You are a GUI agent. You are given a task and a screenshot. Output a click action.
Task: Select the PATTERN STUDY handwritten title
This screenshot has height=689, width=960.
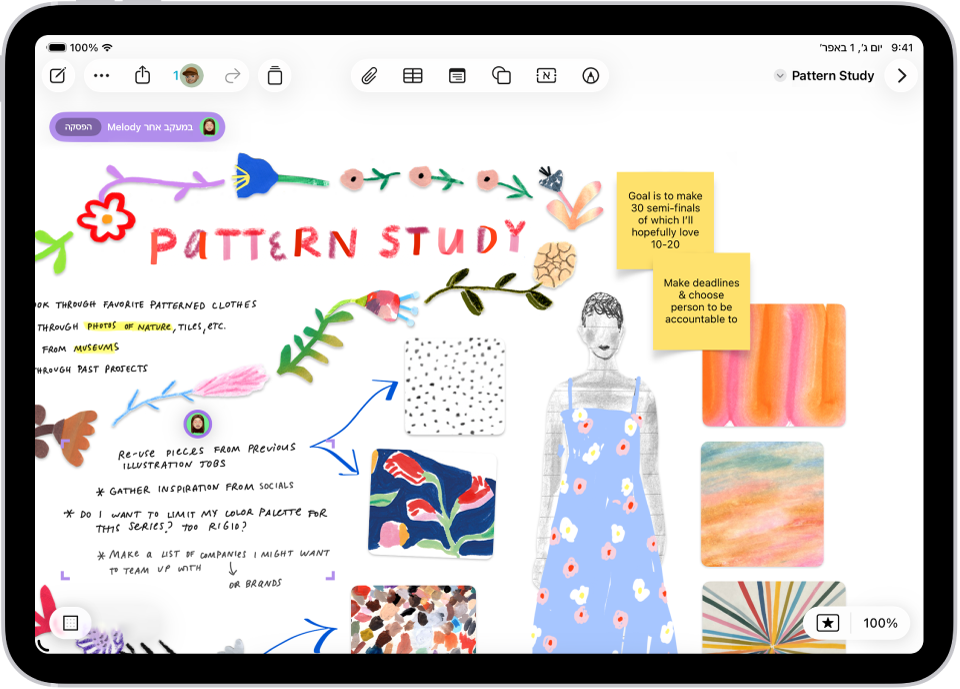pos(338,241)
